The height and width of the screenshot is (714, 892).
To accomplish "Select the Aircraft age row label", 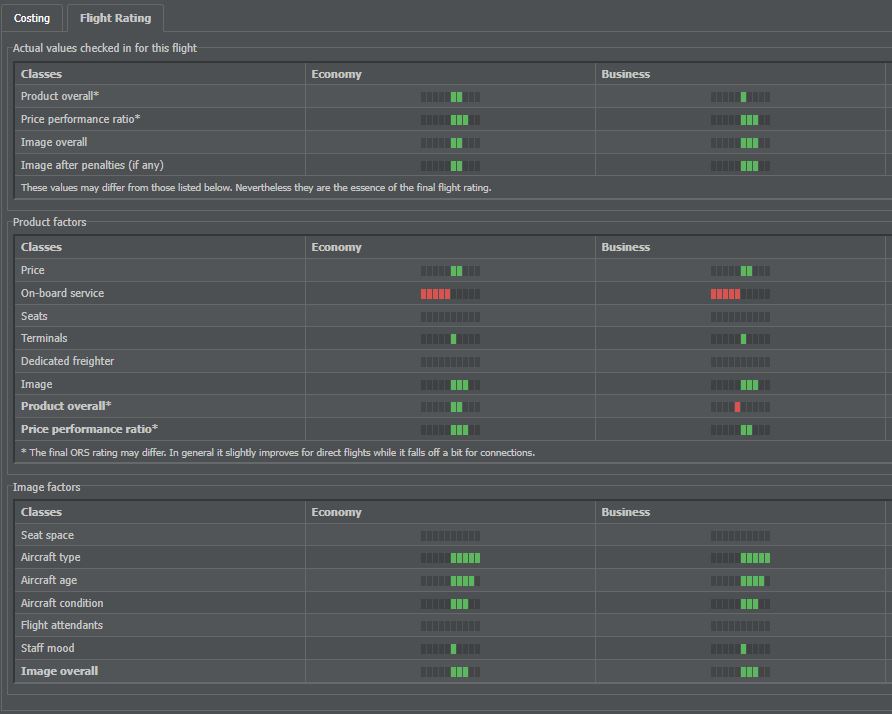I will click(49, 580).
